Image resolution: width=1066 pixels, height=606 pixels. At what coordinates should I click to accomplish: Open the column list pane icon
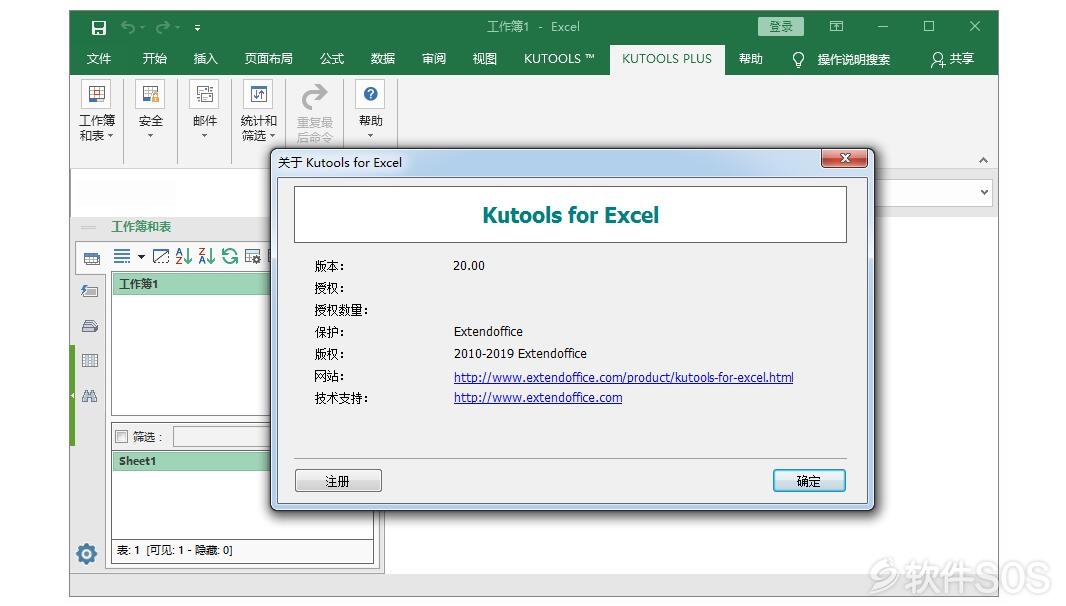click(x=90, y=360)
